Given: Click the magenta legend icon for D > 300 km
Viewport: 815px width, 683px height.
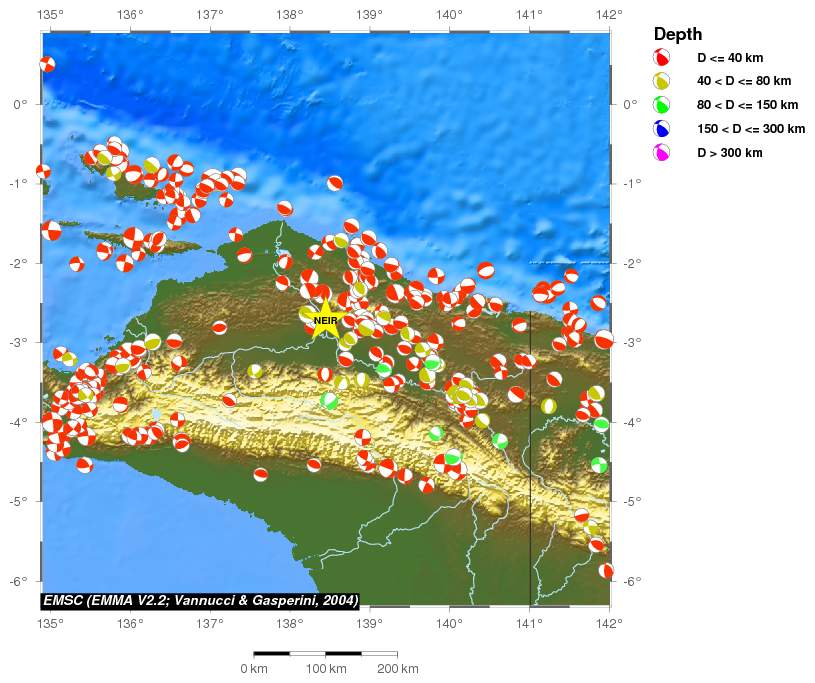Looking at the screenshot, I should [661, 153].
